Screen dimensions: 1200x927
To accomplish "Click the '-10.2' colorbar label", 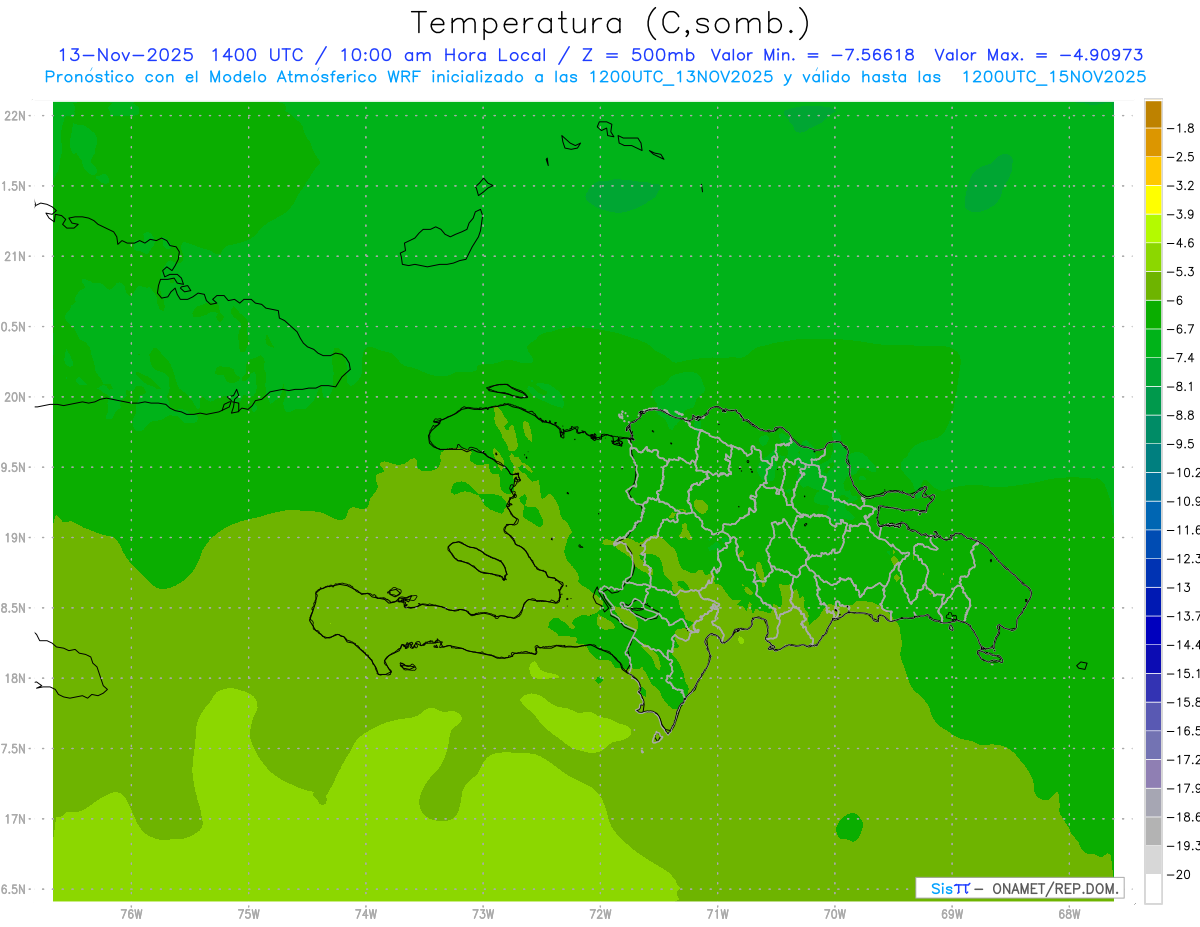I will [x=1184, y=472].
